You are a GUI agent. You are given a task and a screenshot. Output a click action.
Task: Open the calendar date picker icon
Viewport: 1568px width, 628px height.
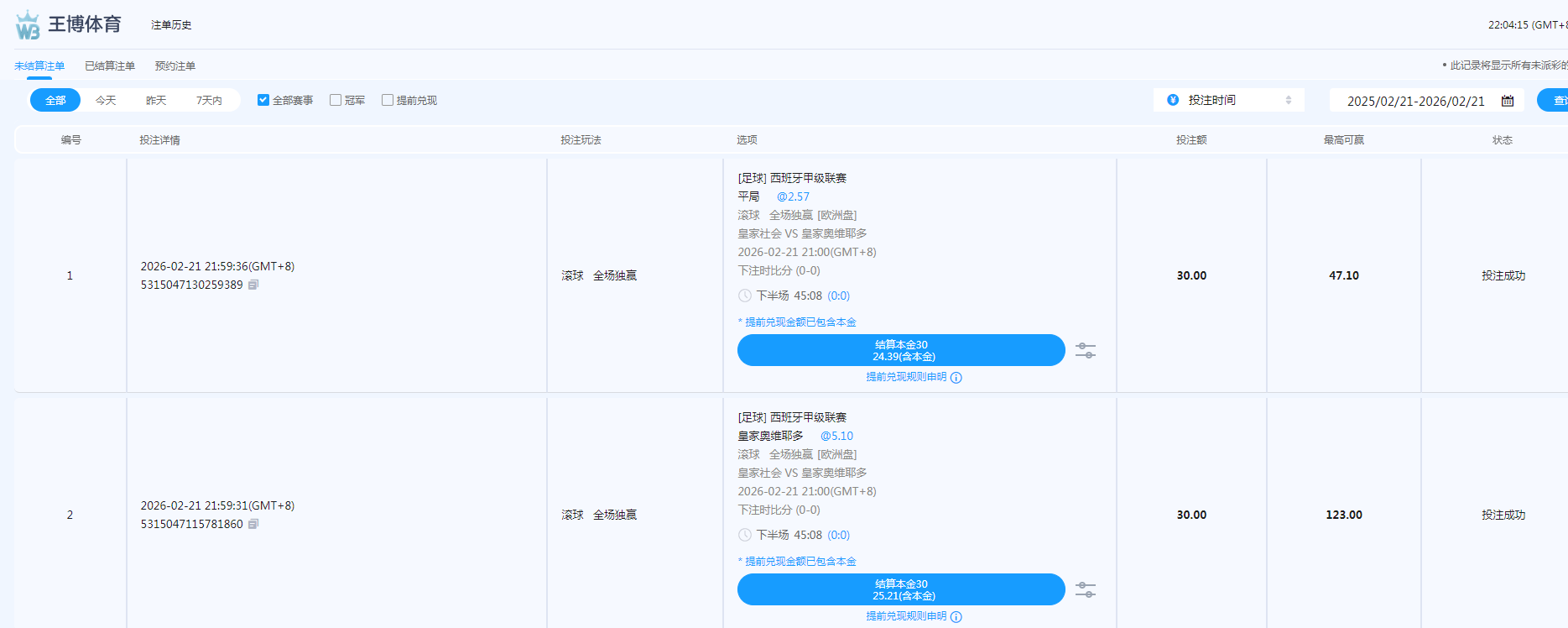tap(1508, 101)
